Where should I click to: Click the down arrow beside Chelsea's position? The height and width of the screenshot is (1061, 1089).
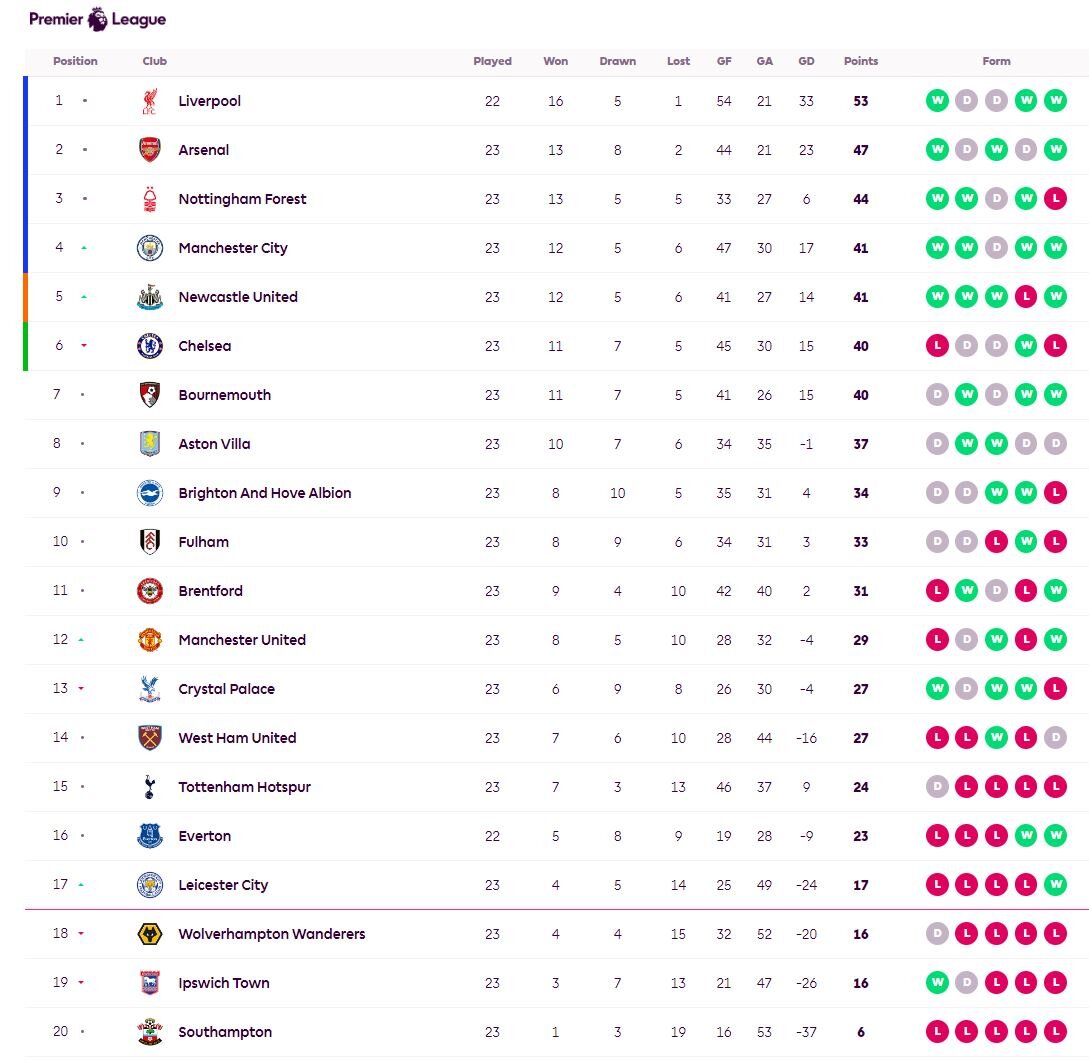tap(84, 346)
